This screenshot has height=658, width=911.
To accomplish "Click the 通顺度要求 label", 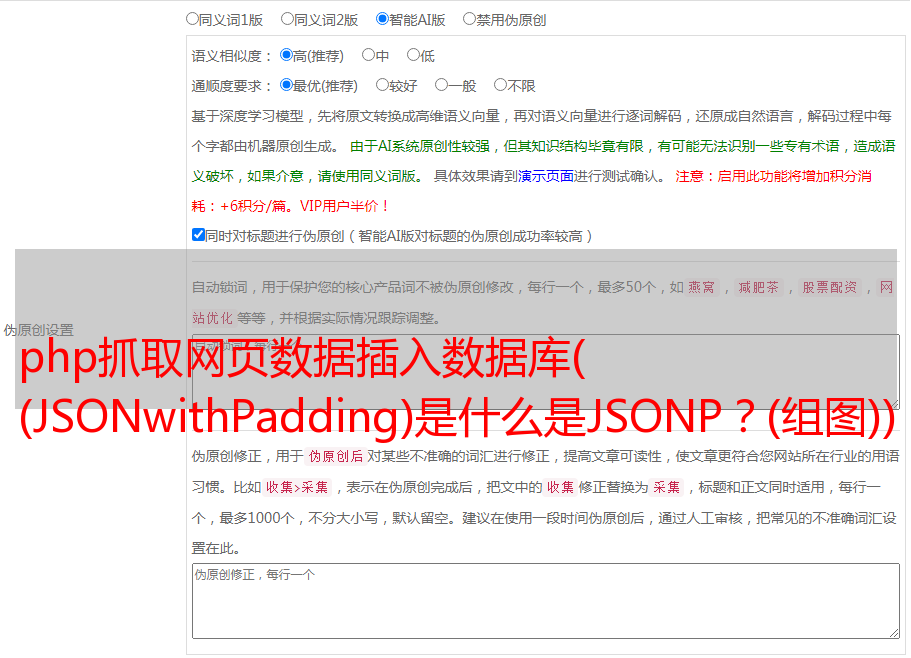I will pyautogui.click(x=231, y=87).
